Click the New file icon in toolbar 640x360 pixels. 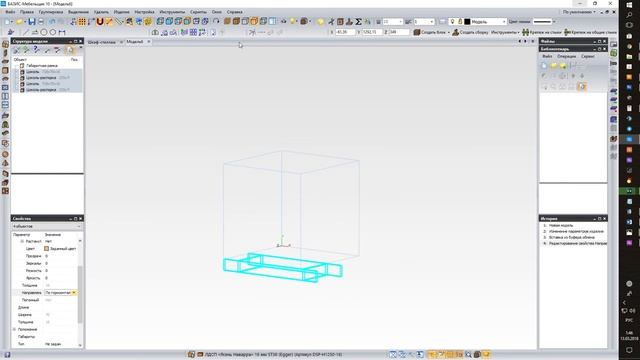[8, 22]
